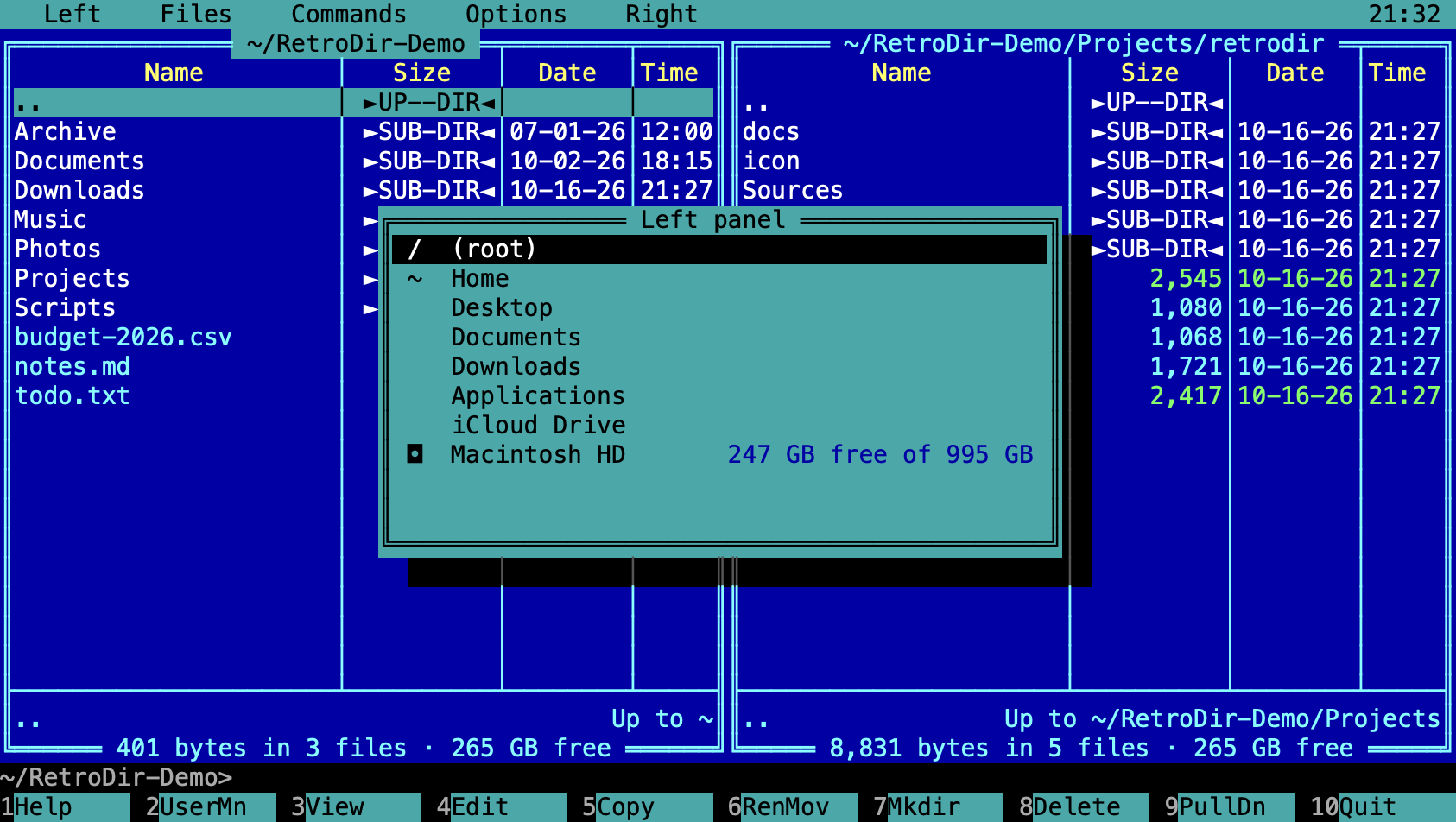Select todo.txt in left panel
Viewport: 1456px width, 822px height.
pos(73,396)
